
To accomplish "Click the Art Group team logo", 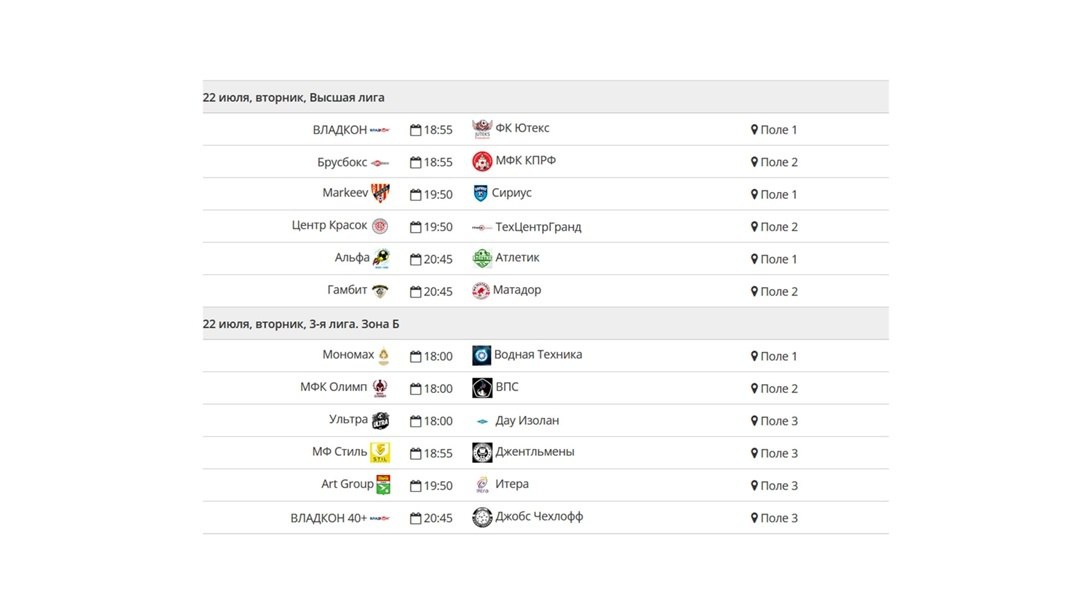I will (383, 485).
